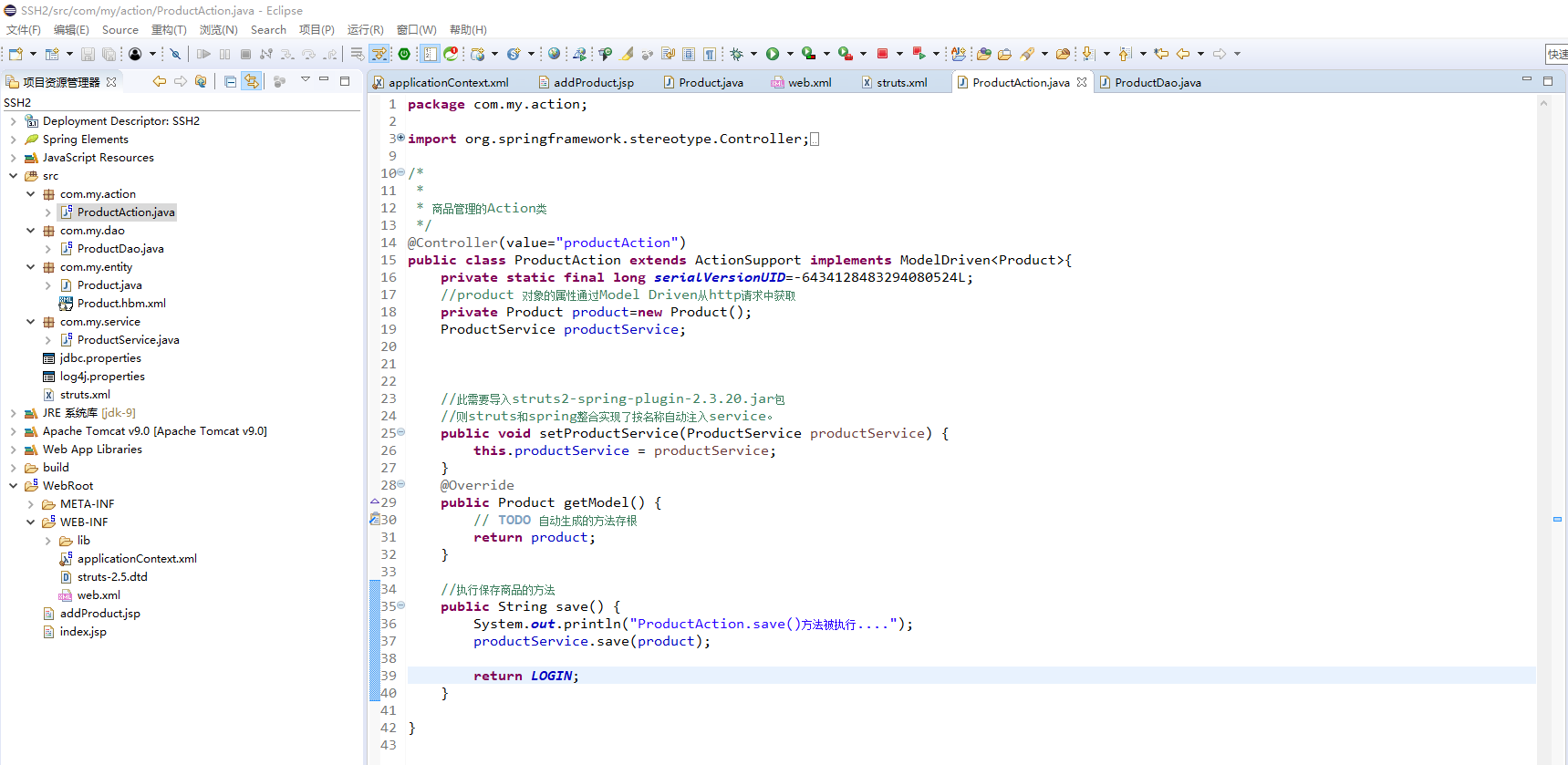Screen dimensions: 1568x765
Task: Click the New file toolbar icon
Action: (x=16, y=54)
